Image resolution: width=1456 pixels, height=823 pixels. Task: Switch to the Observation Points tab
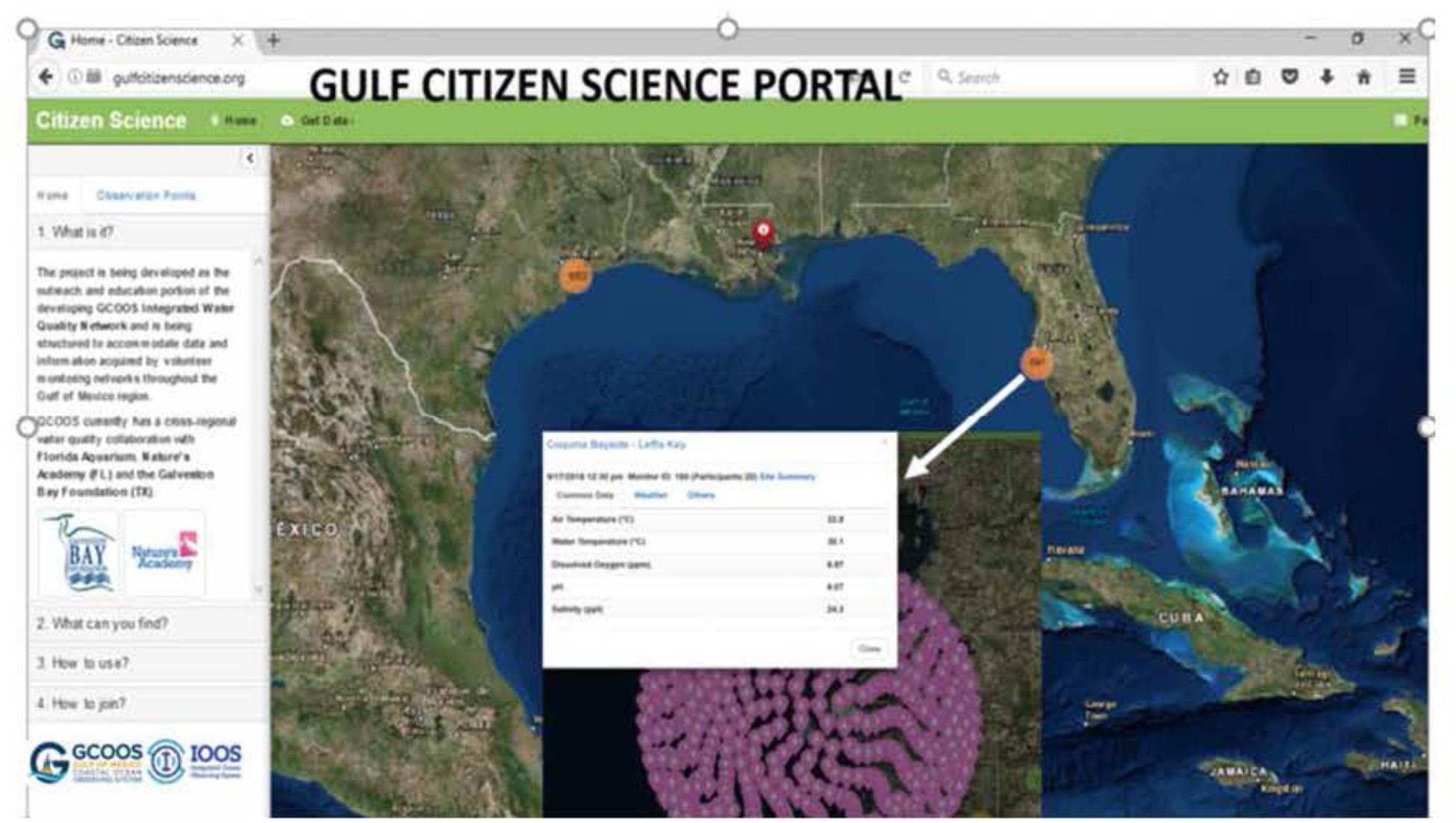coord(146,196)
